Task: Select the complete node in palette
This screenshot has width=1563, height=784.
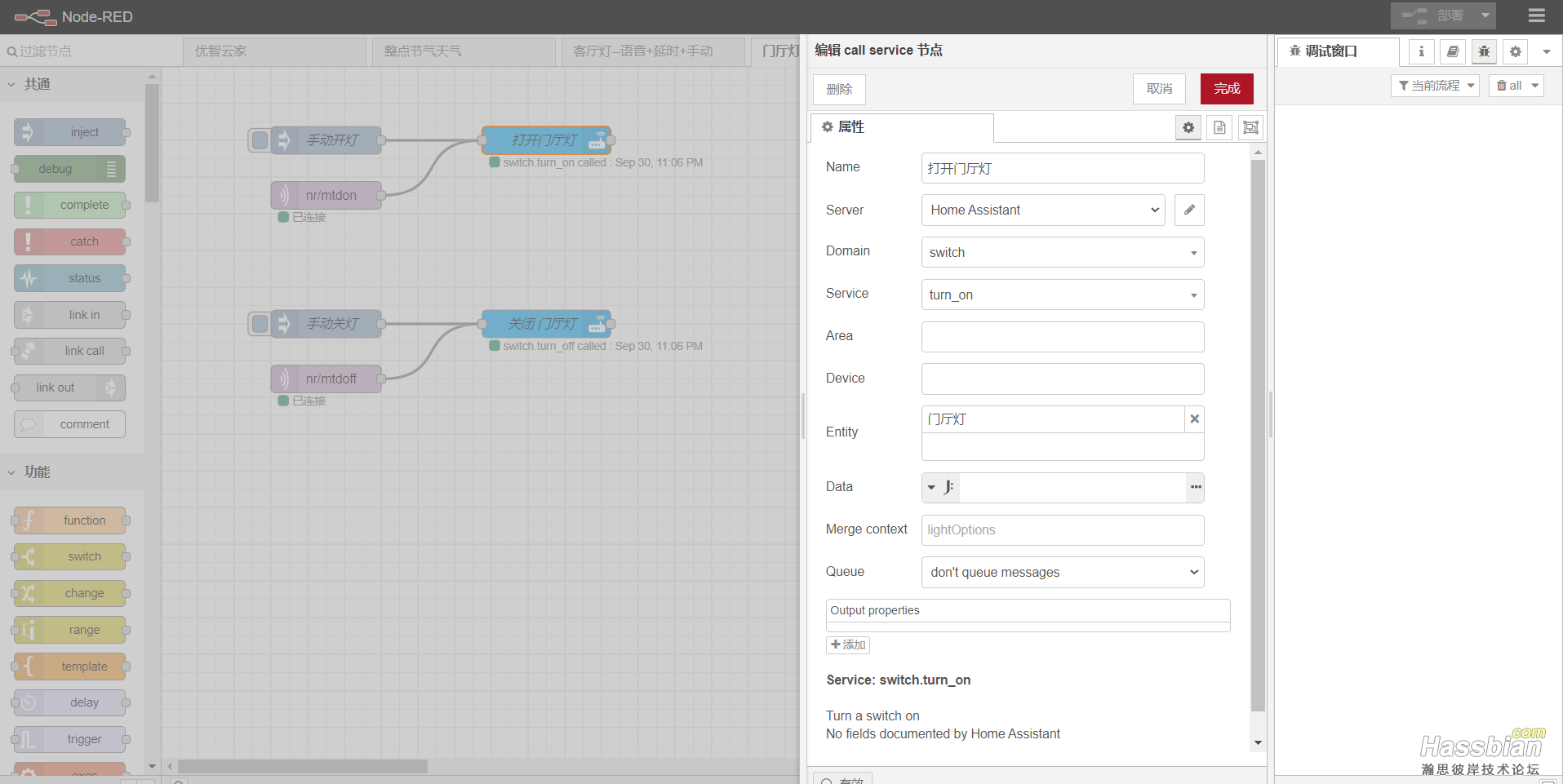Action: [x=70, y=205]
